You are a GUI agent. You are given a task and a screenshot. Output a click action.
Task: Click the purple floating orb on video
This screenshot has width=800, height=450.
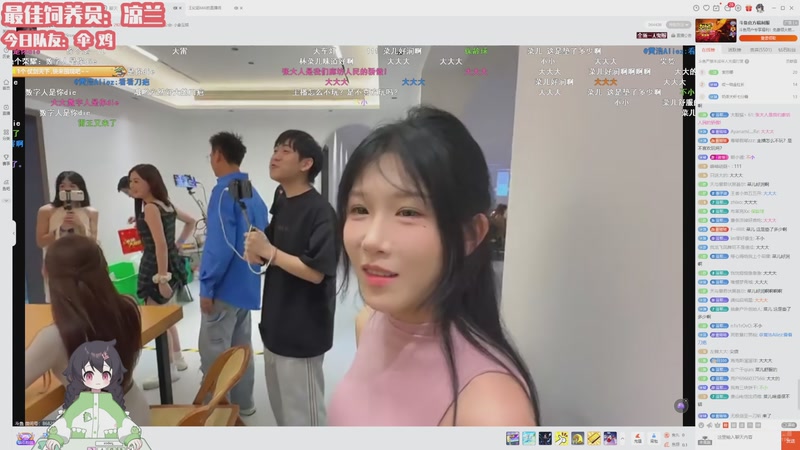(681, 406)
